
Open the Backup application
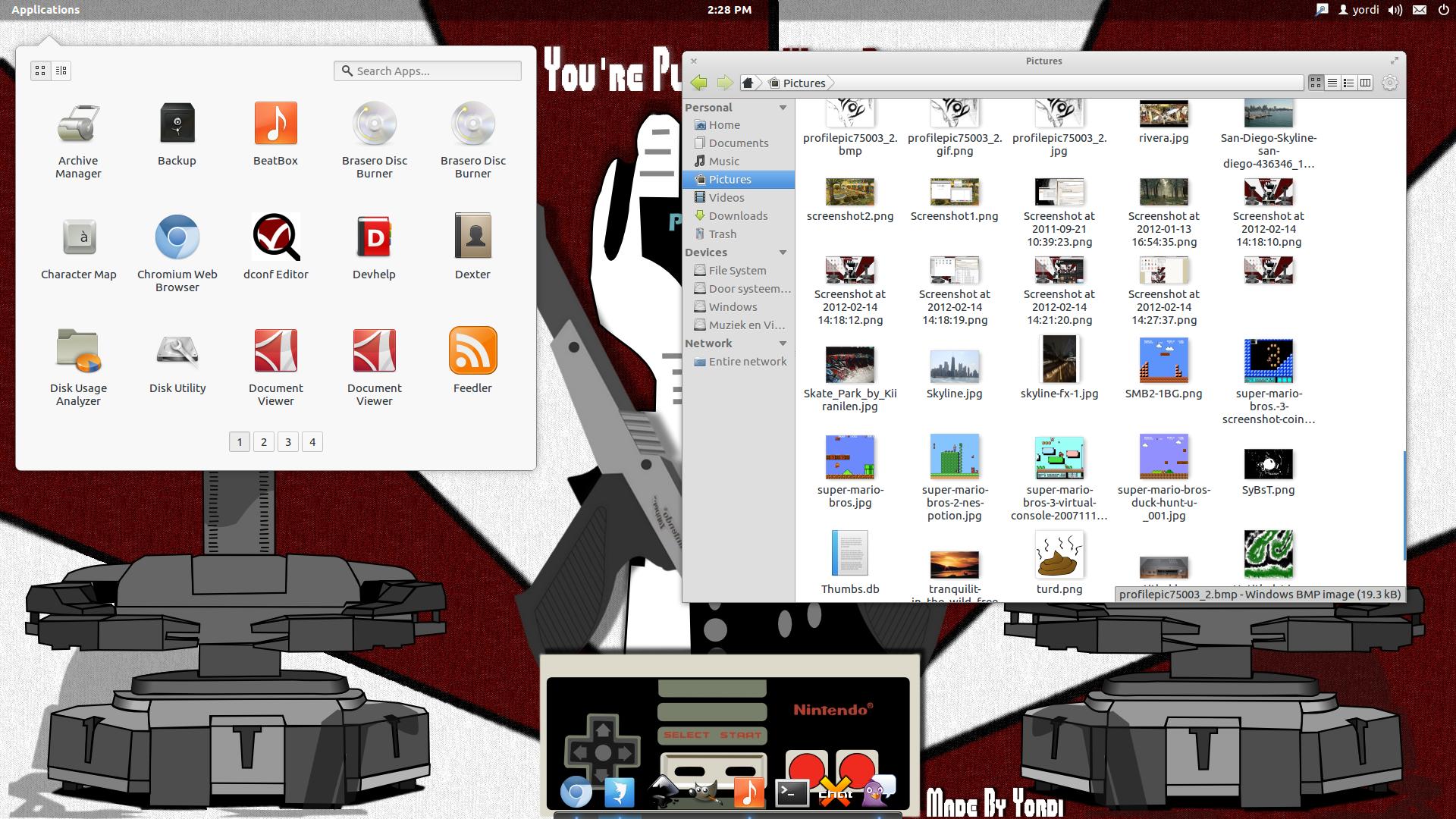[x=177, y=134]
